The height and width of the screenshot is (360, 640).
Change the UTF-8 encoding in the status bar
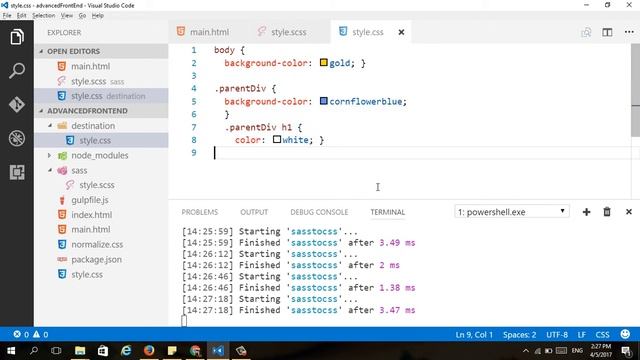pos(557,335)
